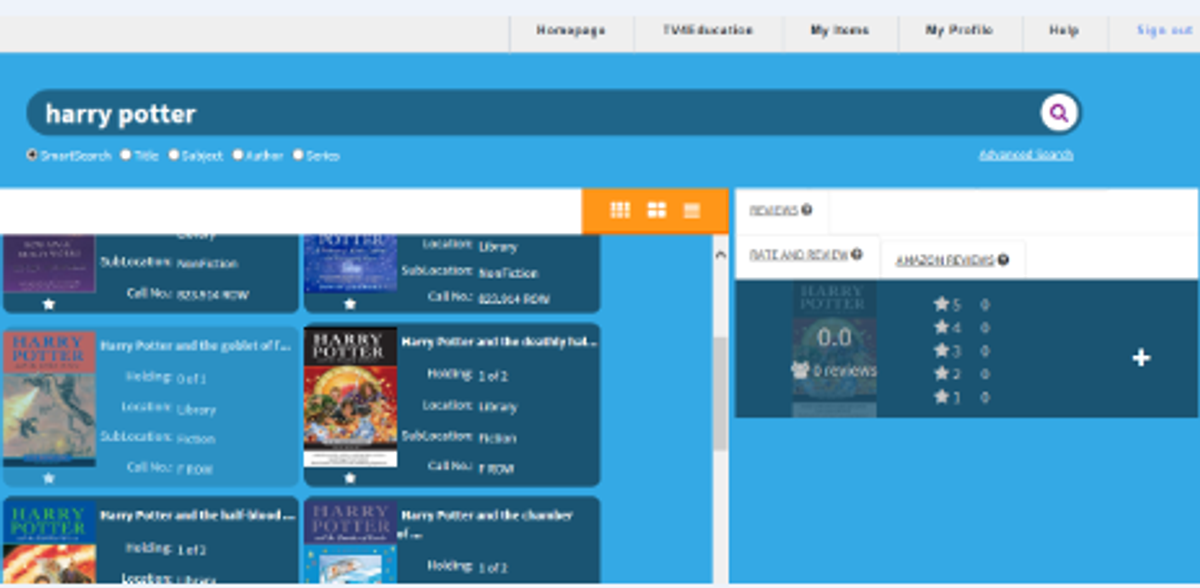Click '0 of 1' holding on Goblet card
Image resolution: width=1200 pixels, height=588 pixels.
coord(191,379)
